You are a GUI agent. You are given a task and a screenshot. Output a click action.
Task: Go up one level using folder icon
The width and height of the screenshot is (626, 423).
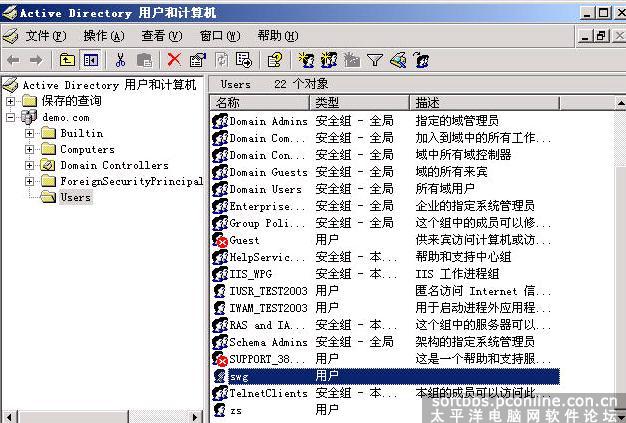[x=67, y=60]
